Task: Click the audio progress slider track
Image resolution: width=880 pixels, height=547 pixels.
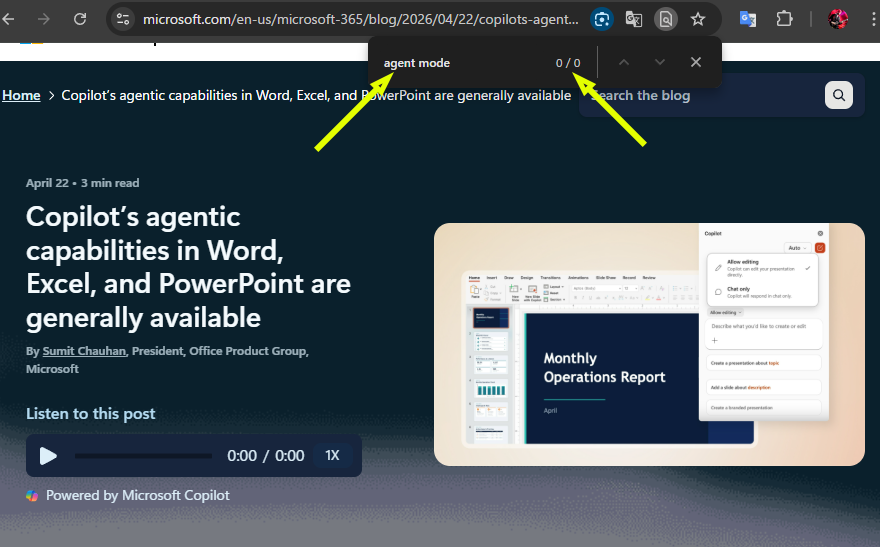Action: pyautogui.click(x=143, y=456)
